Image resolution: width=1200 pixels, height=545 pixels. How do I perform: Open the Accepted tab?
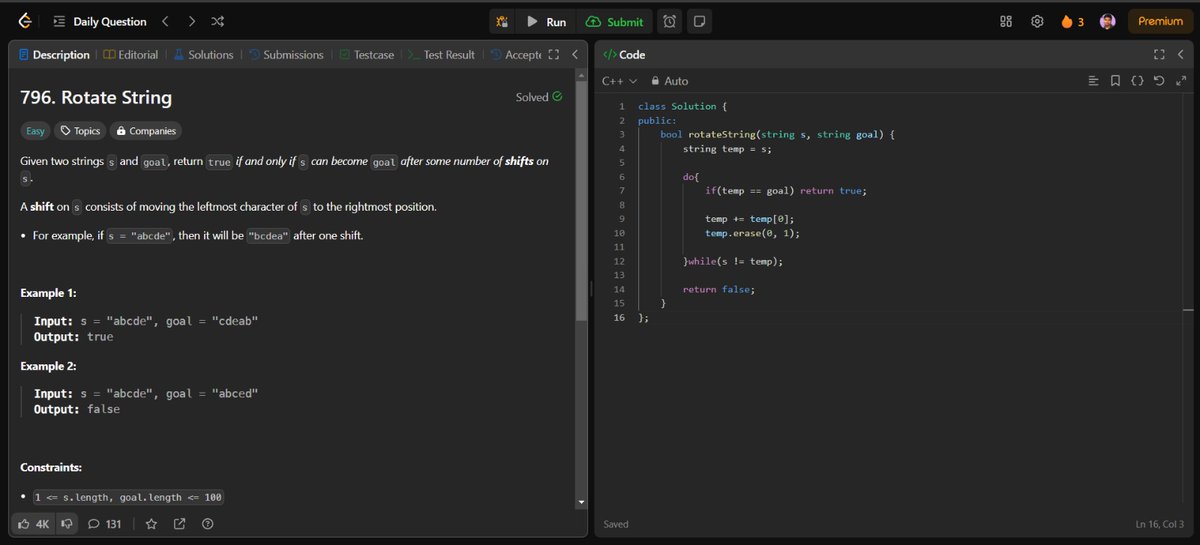[x=515, y=55]
